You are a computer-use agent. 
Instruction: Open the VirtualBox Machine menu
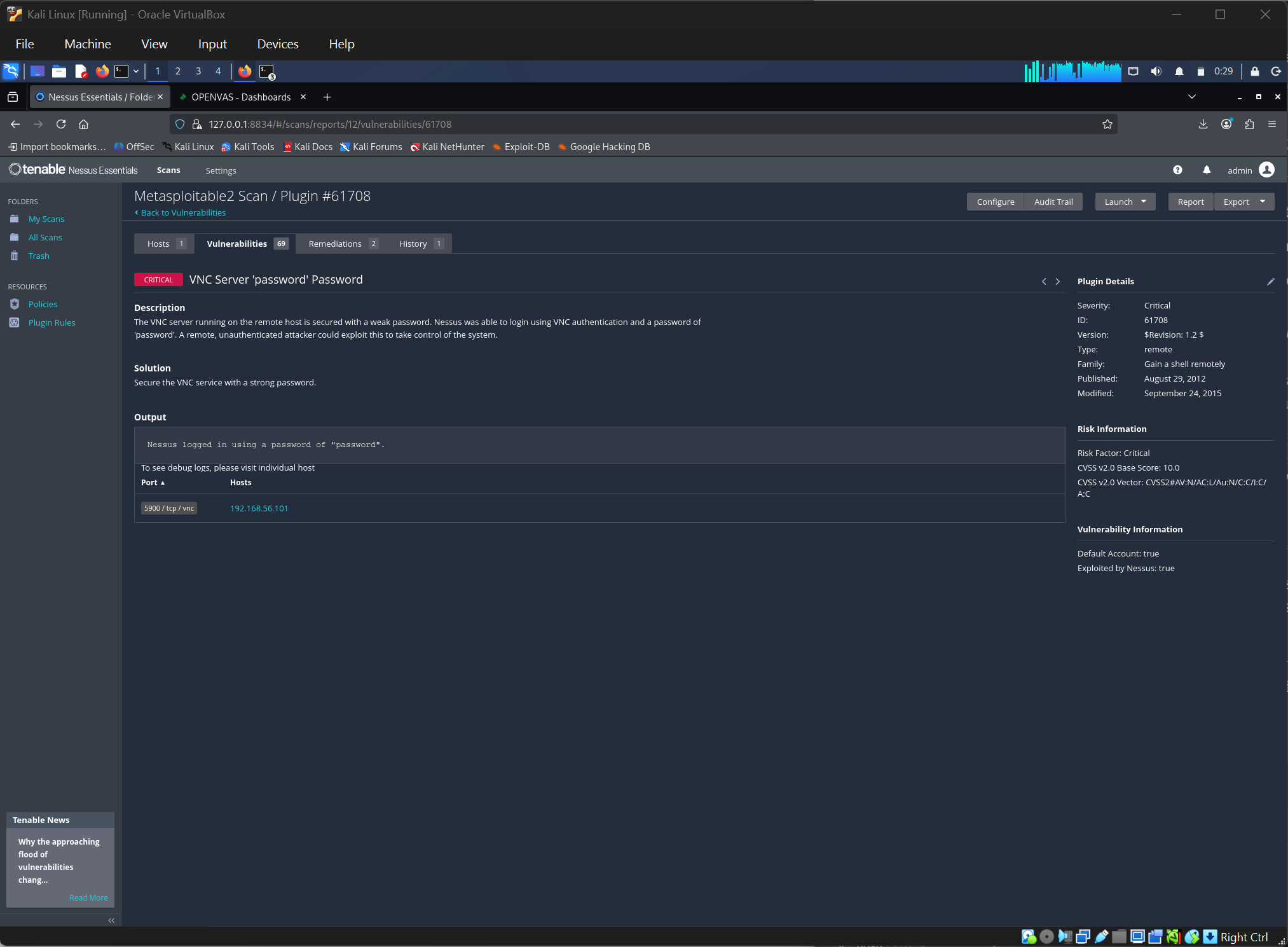pyautogui.click(x=88, y=44)
